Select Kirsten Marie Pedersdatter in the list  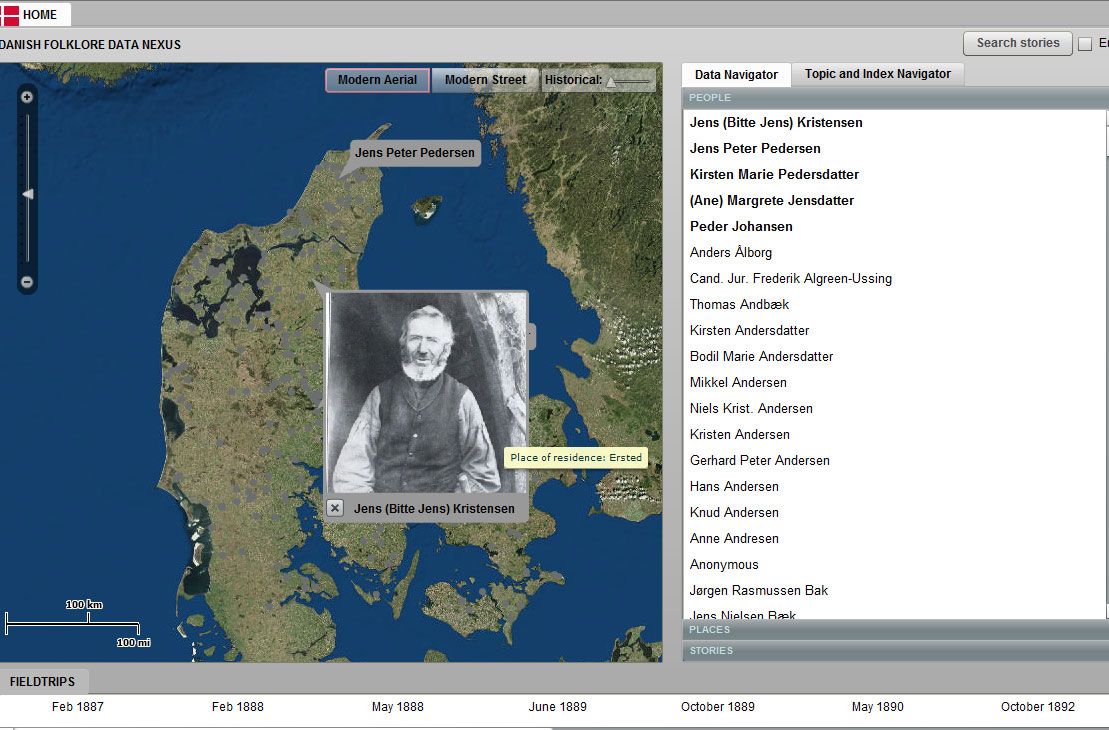[774, 174]
